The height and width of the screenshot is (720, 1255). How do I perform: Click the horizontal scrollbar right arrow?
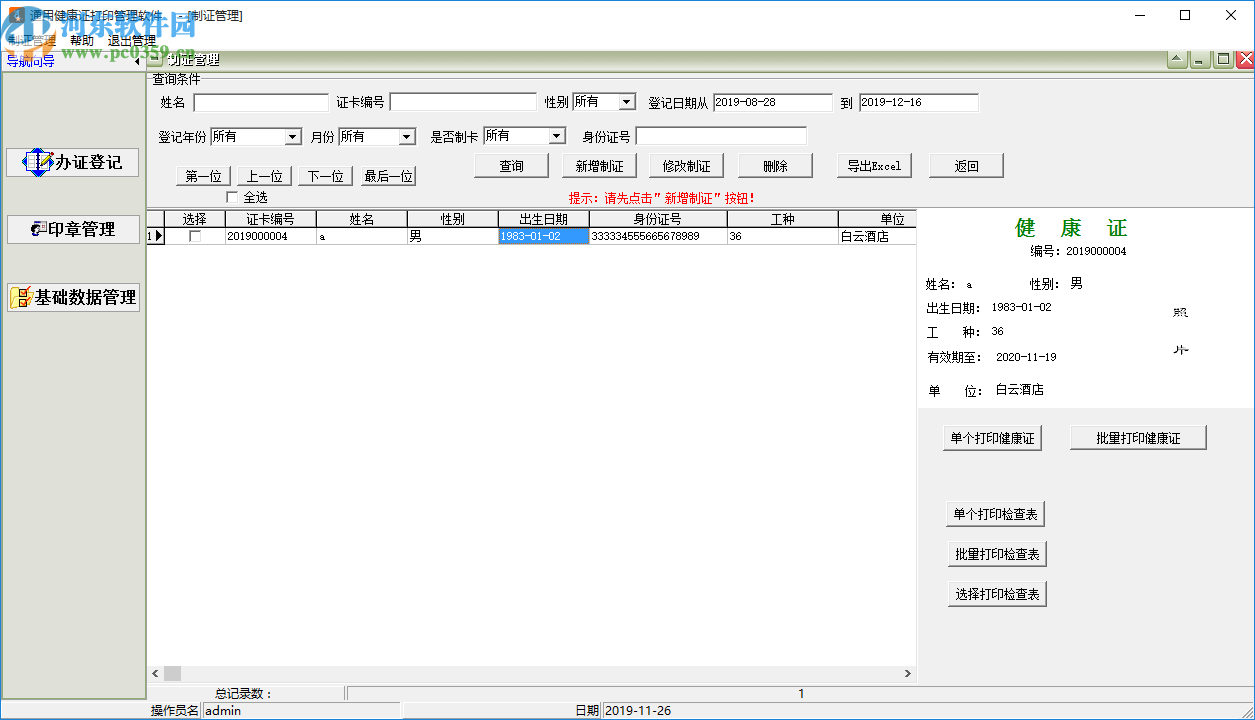coord(907,674)
